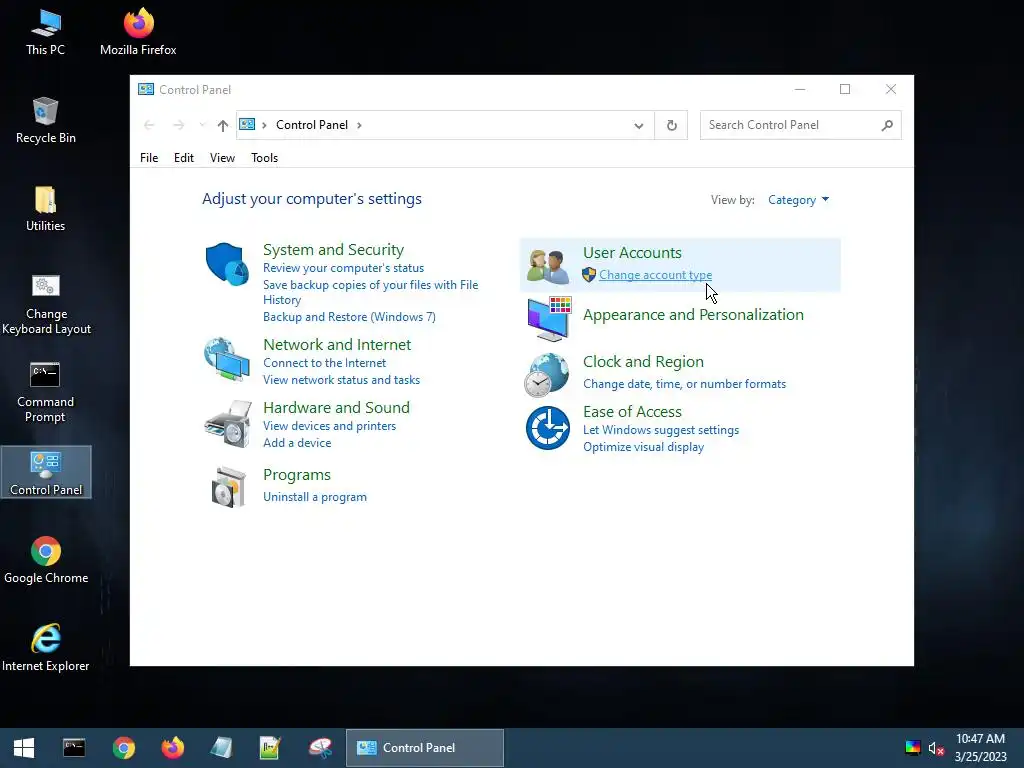Select Recycle Bin desktop icon

[x=45, y=121]
